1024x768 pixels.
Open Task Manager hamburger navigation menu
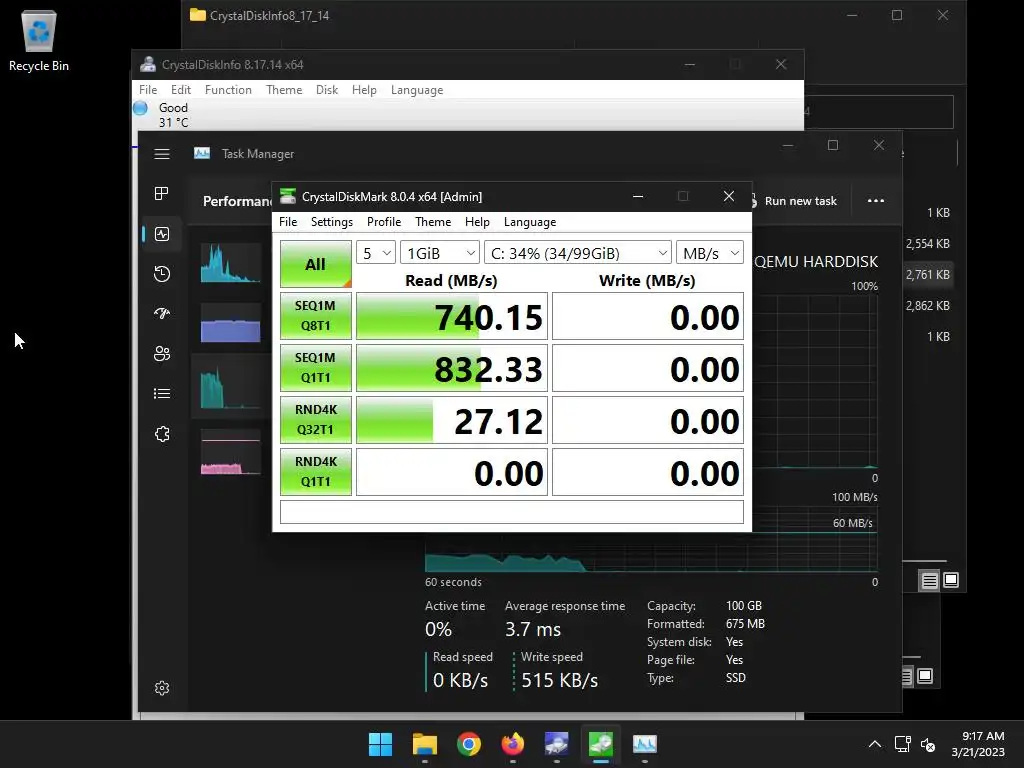[162, 154]
